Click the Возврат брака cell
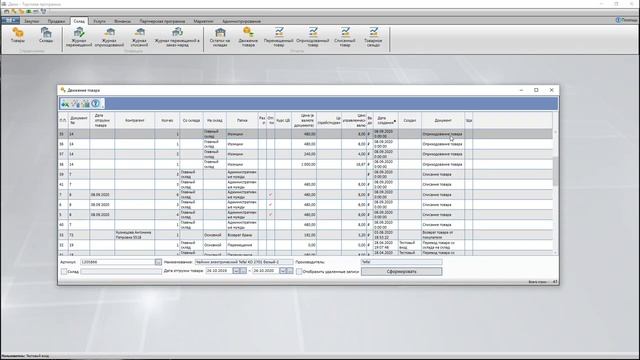This screenshot has height=360, width=640. (x=242, y=235)
